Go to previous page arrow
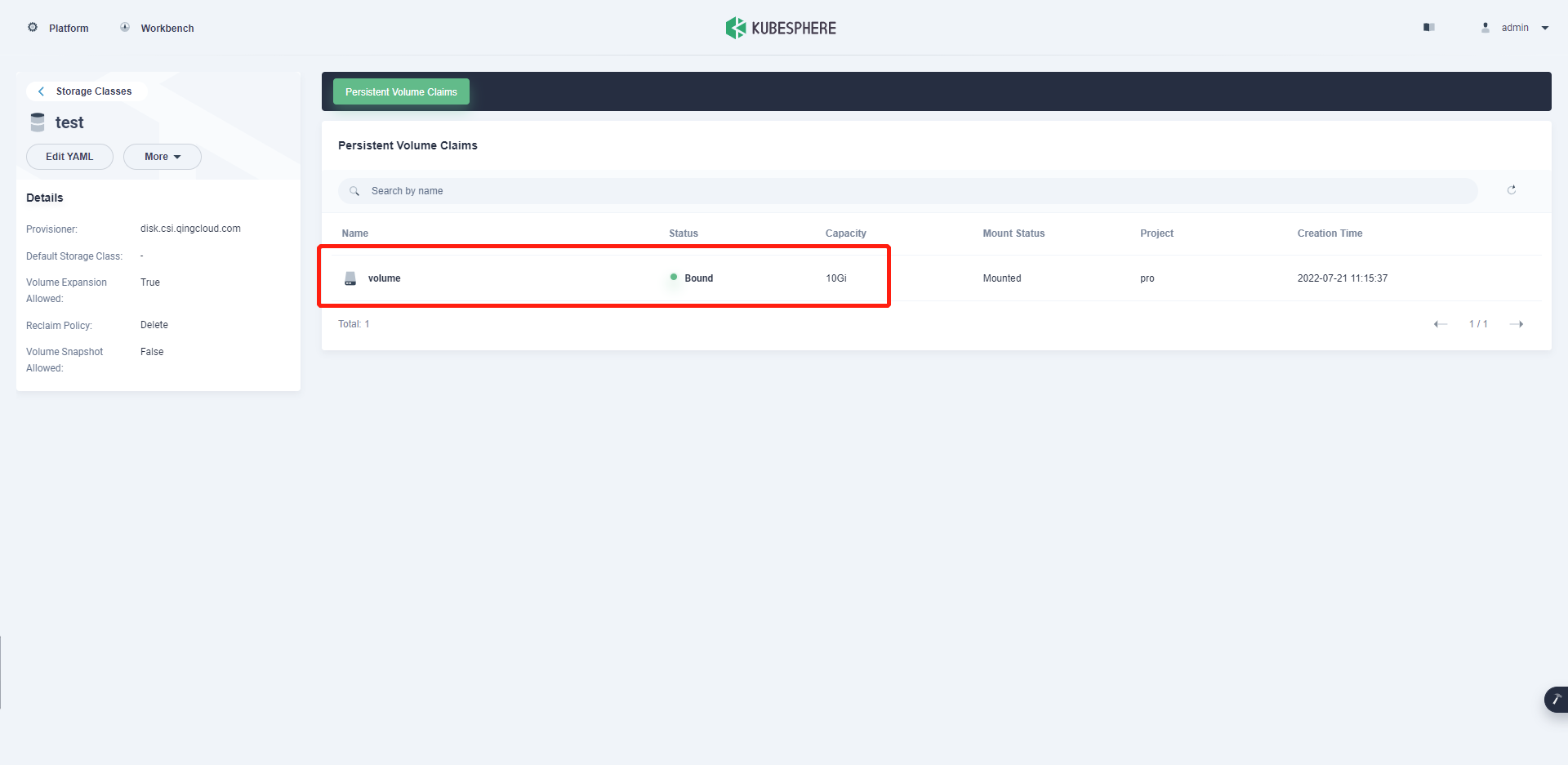 point(1441,324)
